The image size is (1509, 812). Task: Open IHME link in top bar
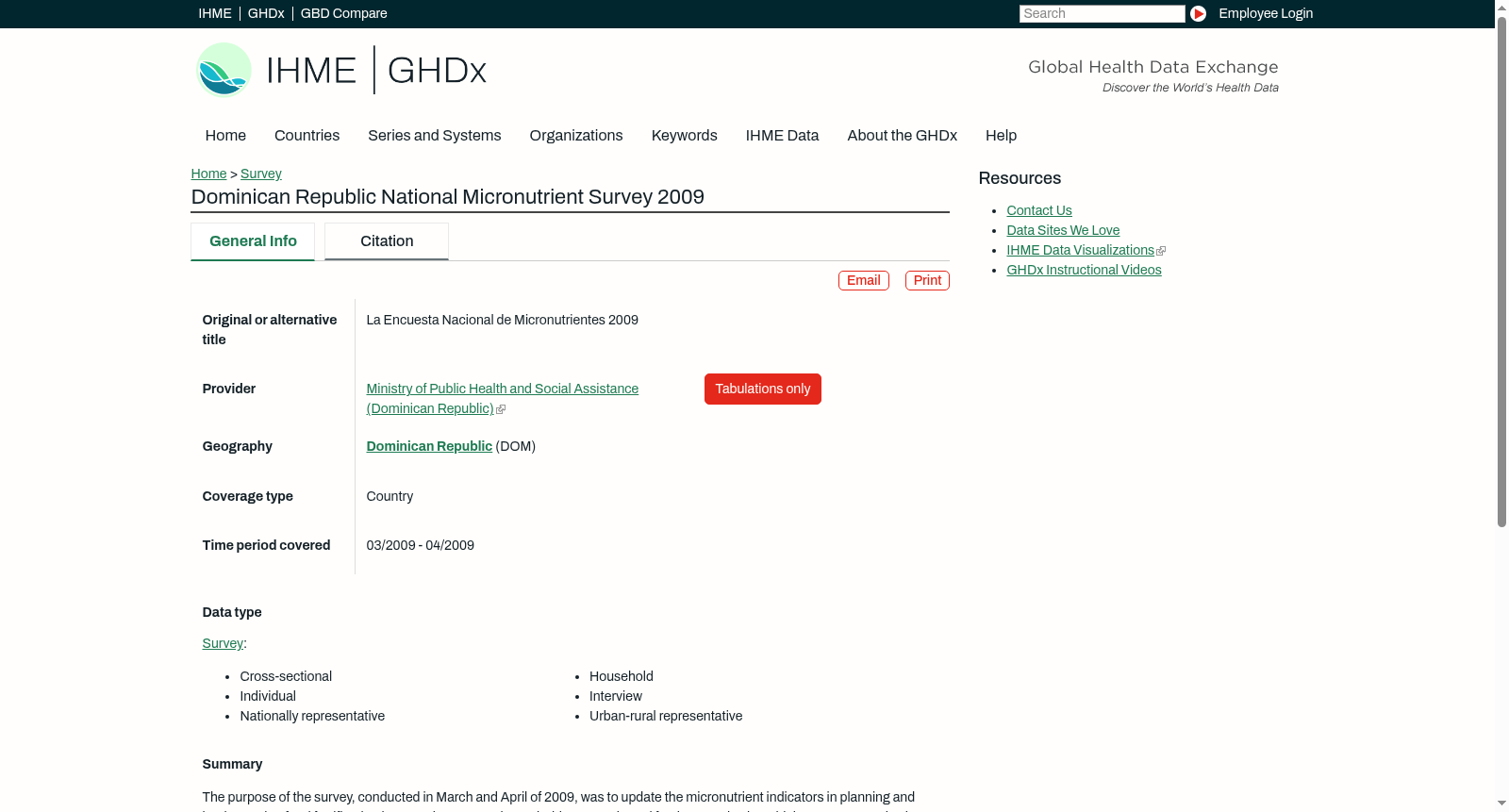point(215,13)
